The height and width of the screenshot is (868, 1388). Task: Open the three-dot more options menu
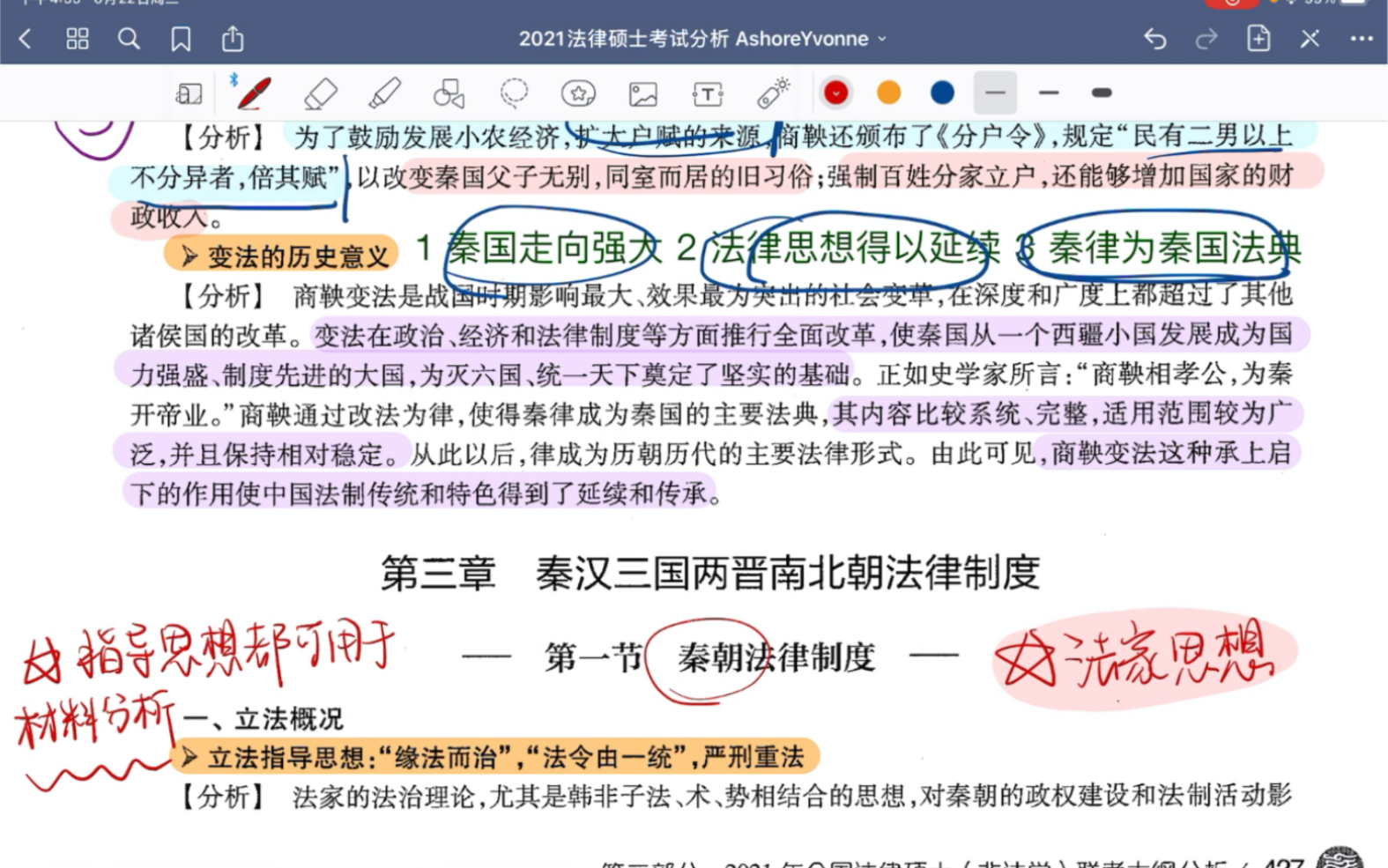pos(1362,39)
